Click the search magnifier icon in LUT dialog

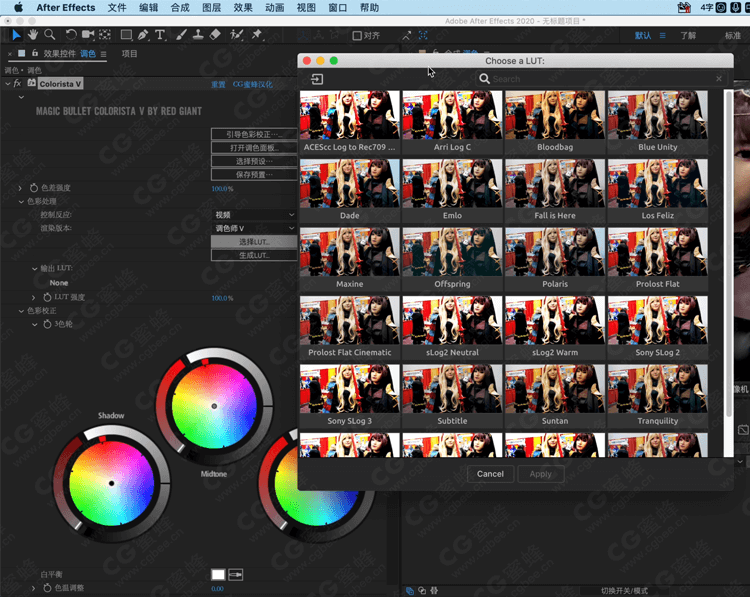(485, 79)
